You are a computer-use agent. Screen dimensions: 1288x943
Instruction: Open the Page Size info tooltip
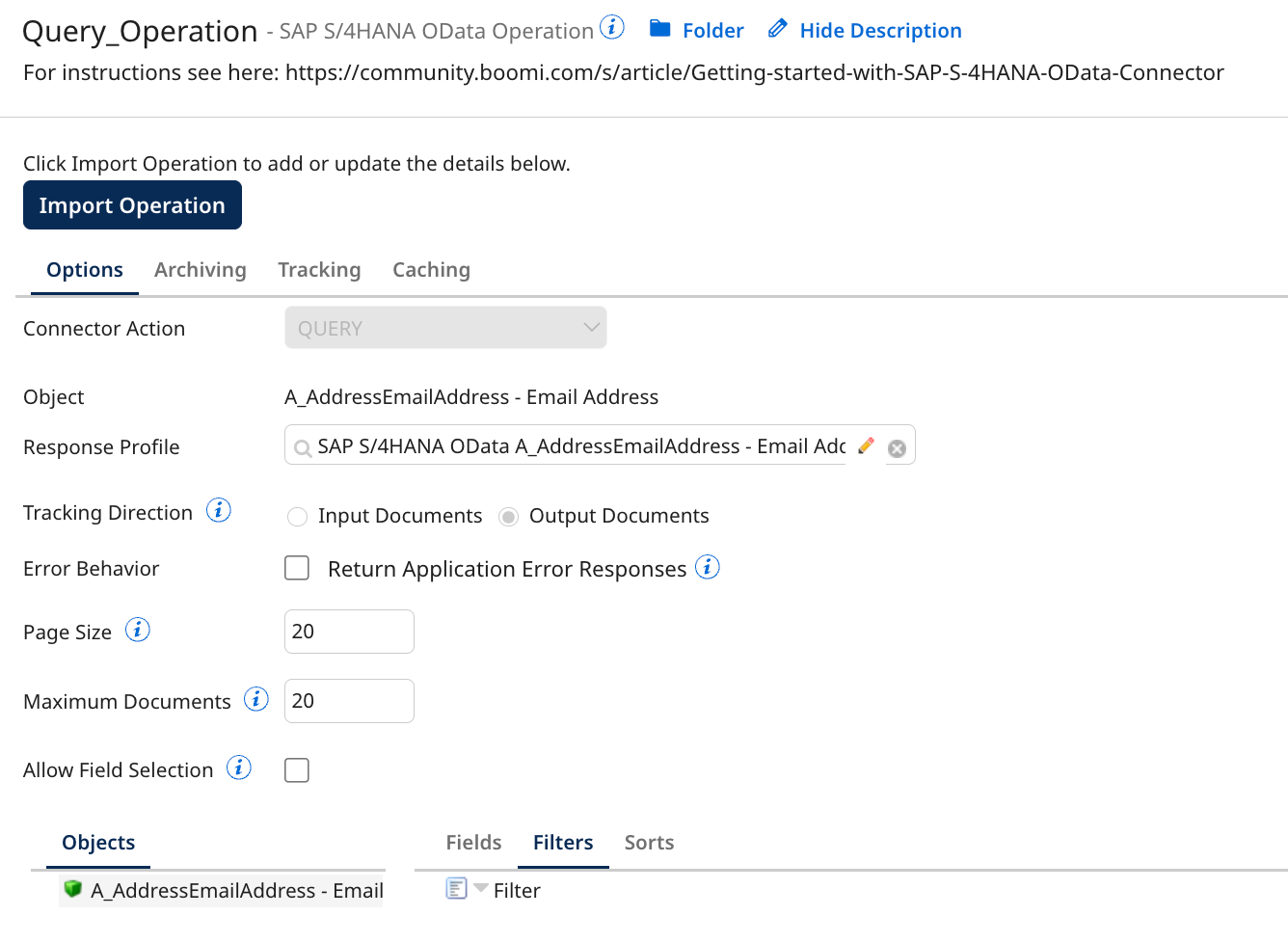(138, 630)
